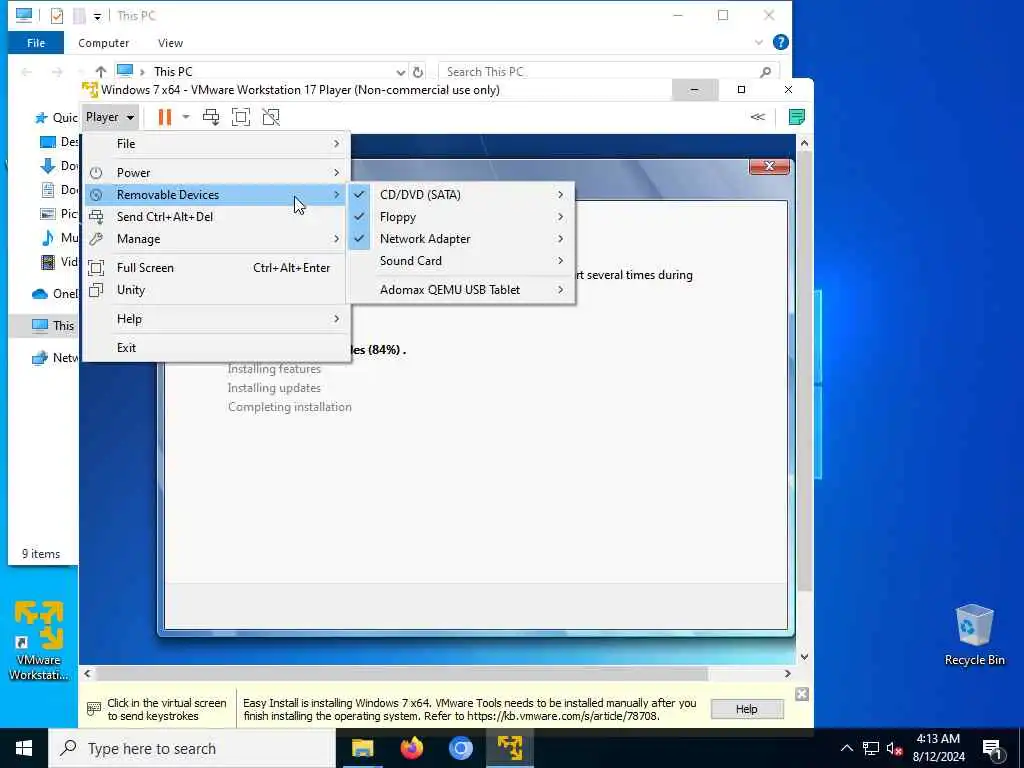This screenshot has width=1024, height=768.
Task: Open the Recycle Bin desktop icon
Action: [x=974, y=635]
